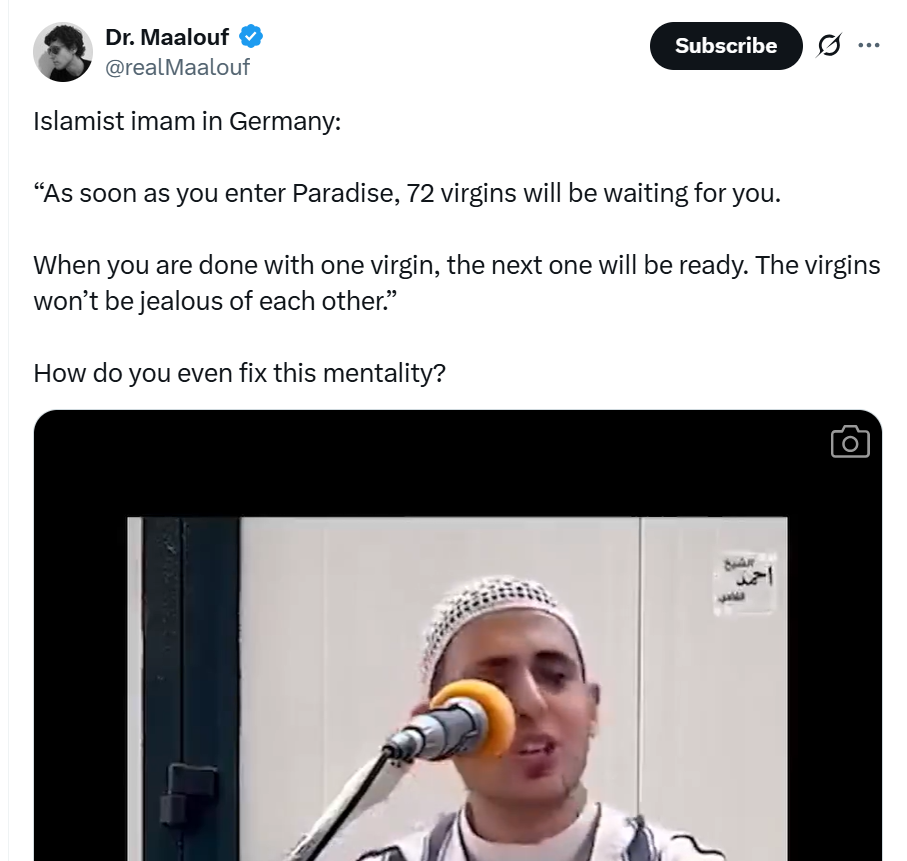
Task: Click the blue verified checkmark badge
Action: [251, 36]
